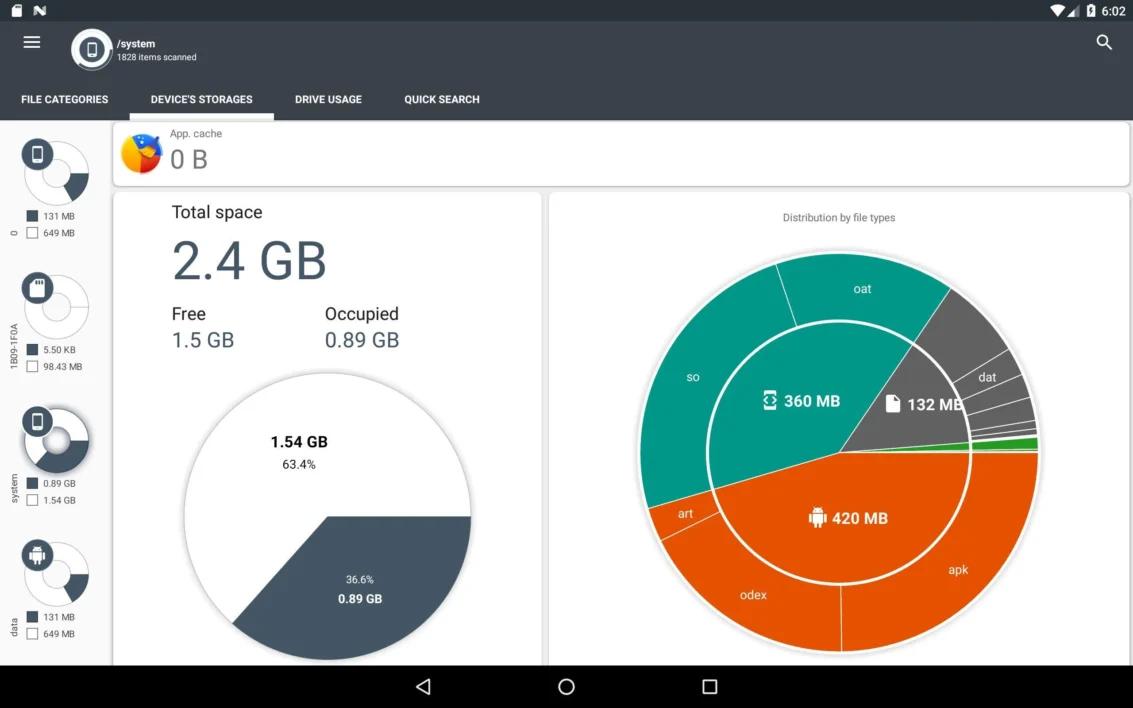The image size is (1133, 708).
Task: Click the /system scan progress icon
Action: 91,50
